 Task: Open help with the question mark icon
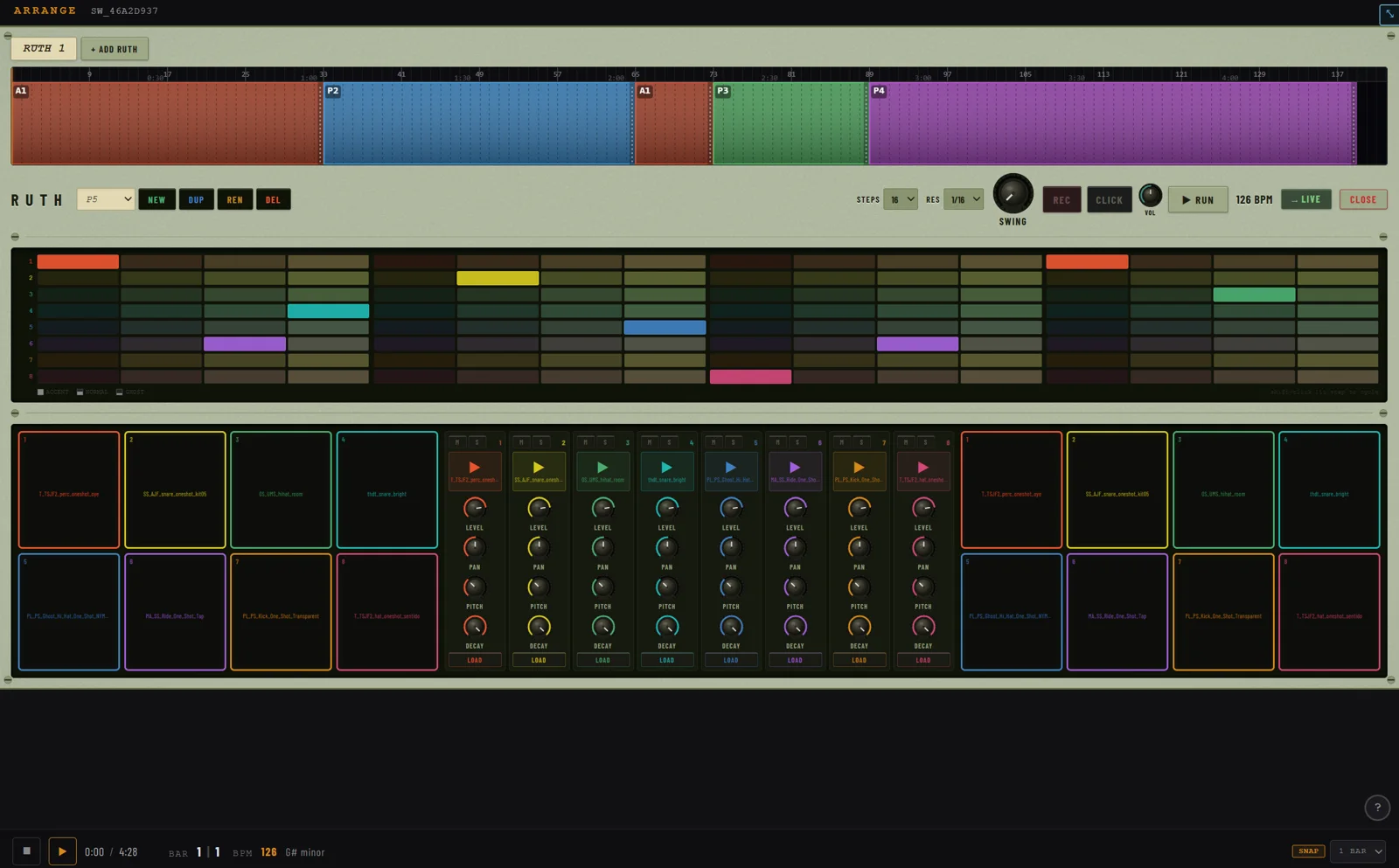click(x=1377, y=808)
